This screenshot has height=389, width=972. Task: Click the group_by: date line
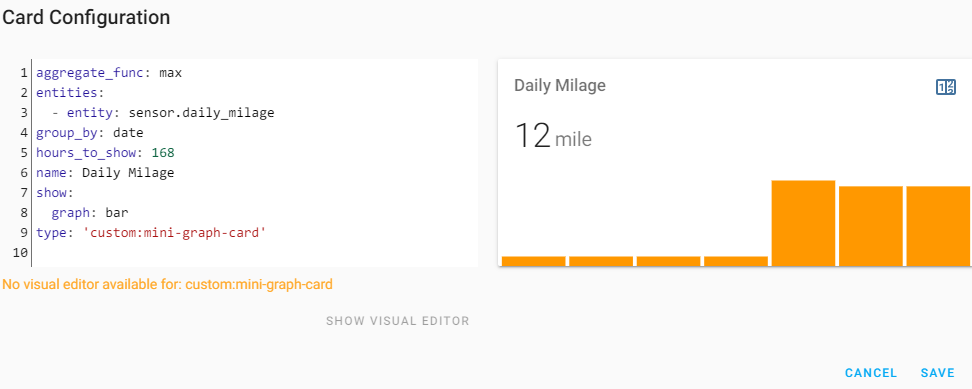point(90,133)
